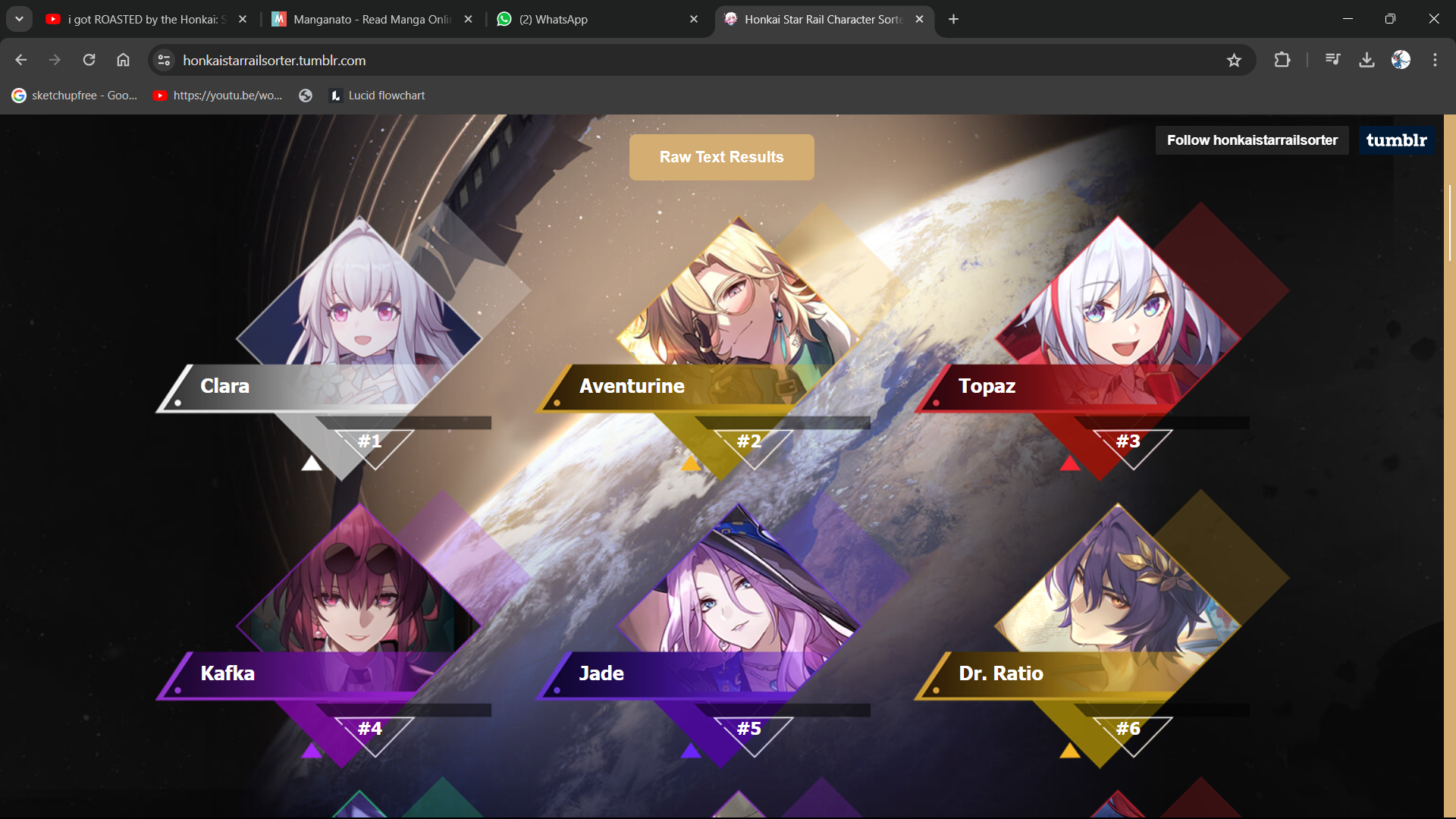Toggle the bookmark star for this page
The width and height of the screenshot is (1456, 819).
(1235, 60)
